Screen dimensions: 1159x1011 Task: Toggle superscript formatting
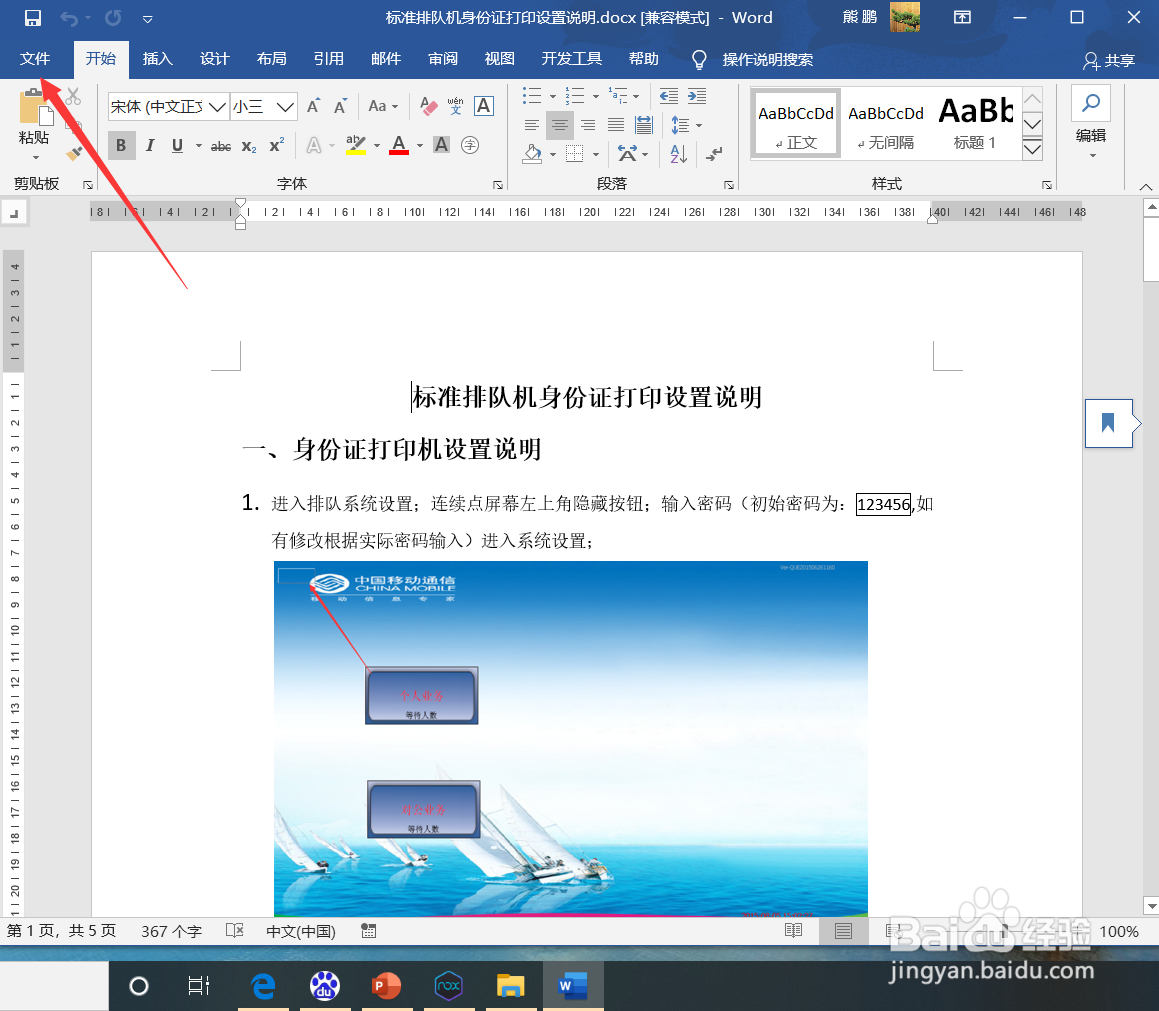point(276,146)
